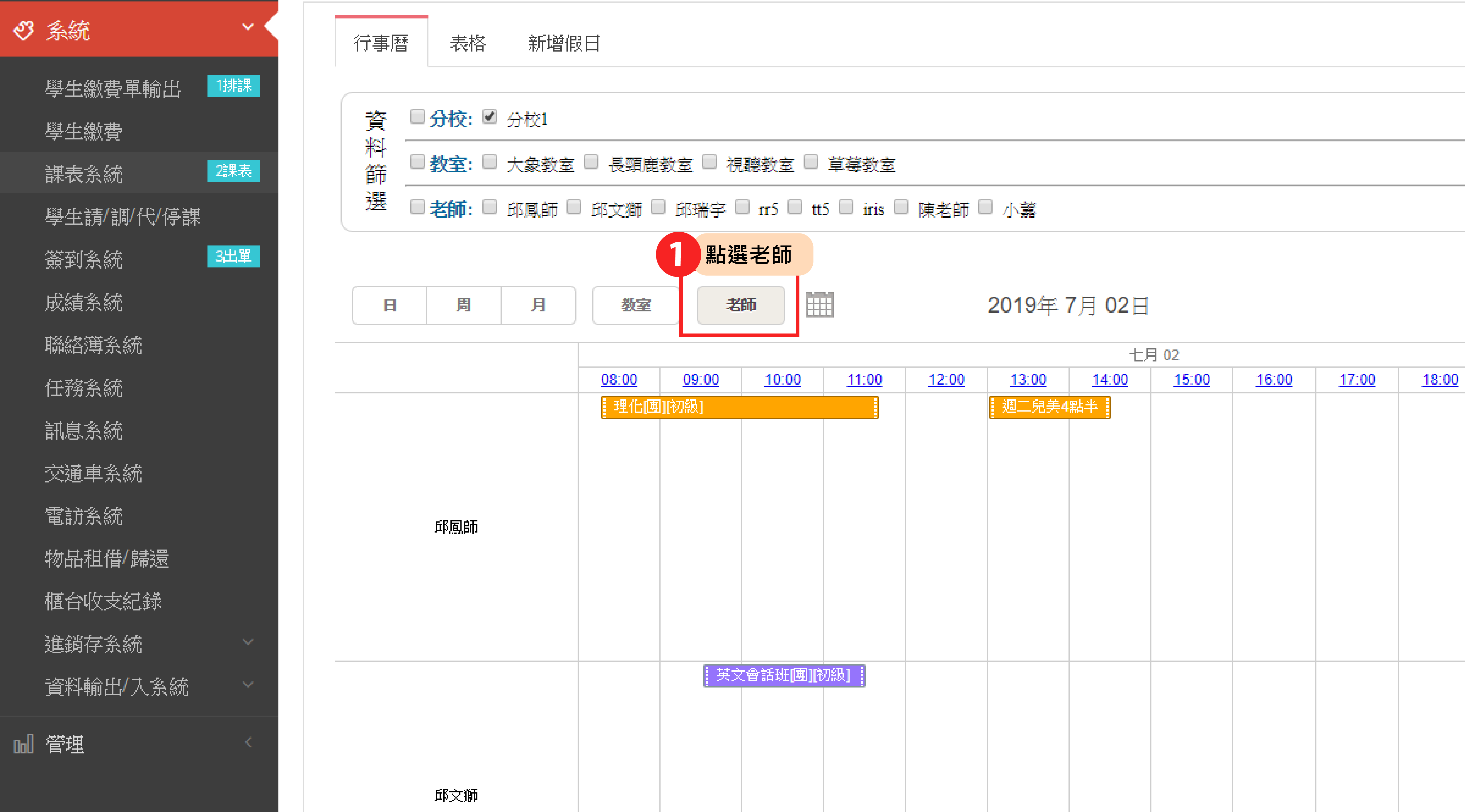Click the 13:00 time link
The image size is (1465, 812).
pyautogui.click(x=1028, y=379)
